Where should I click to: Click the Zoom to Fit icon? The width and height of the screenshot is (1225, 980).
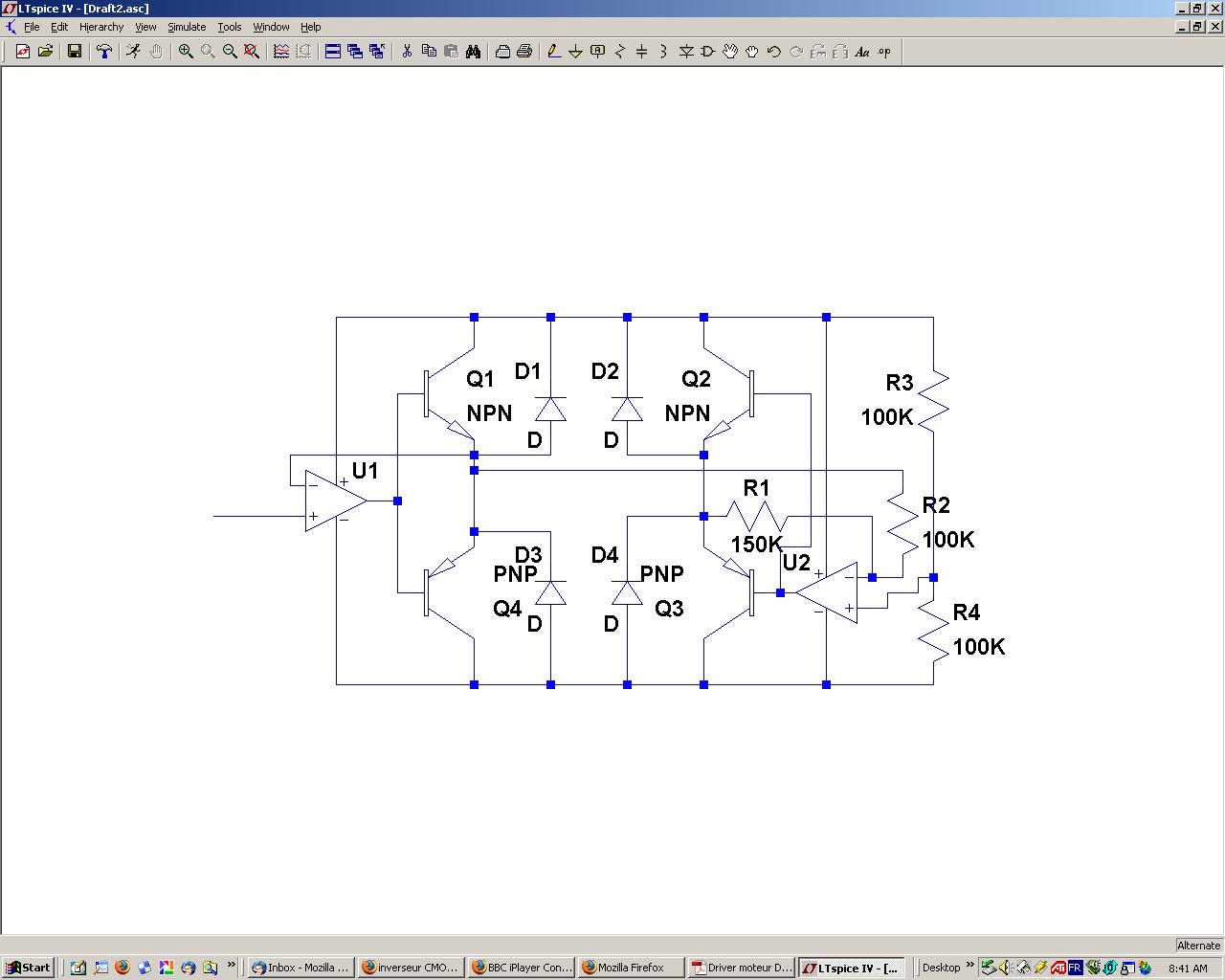click(x=252, y=52)
